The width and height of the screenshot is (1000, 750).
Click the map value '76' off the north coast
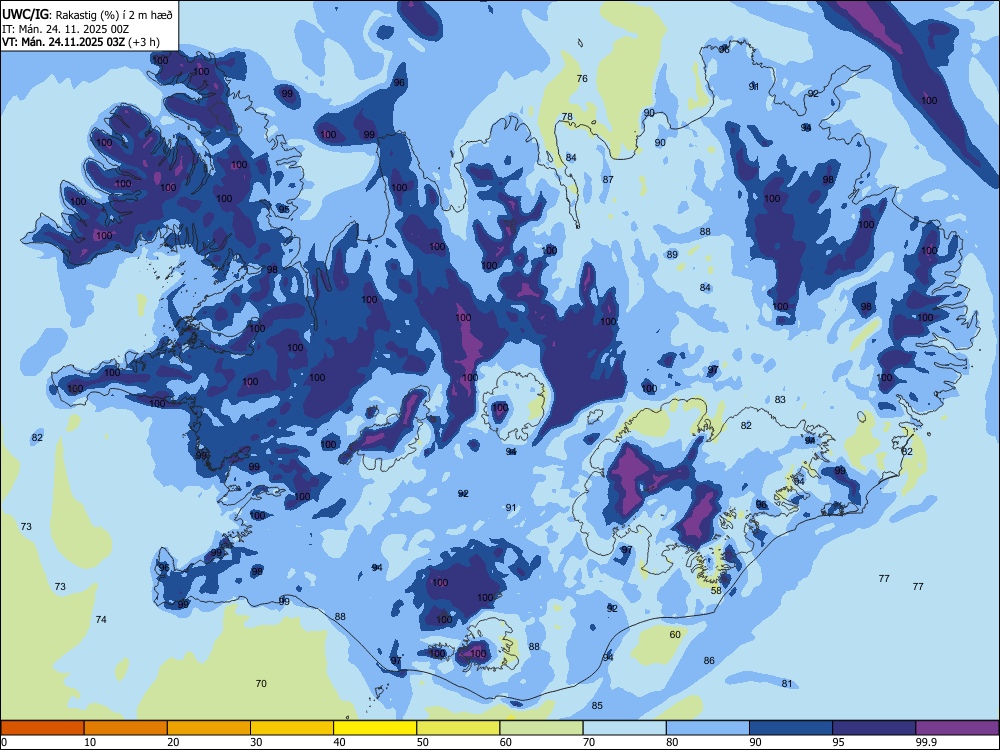click(582, 78)
